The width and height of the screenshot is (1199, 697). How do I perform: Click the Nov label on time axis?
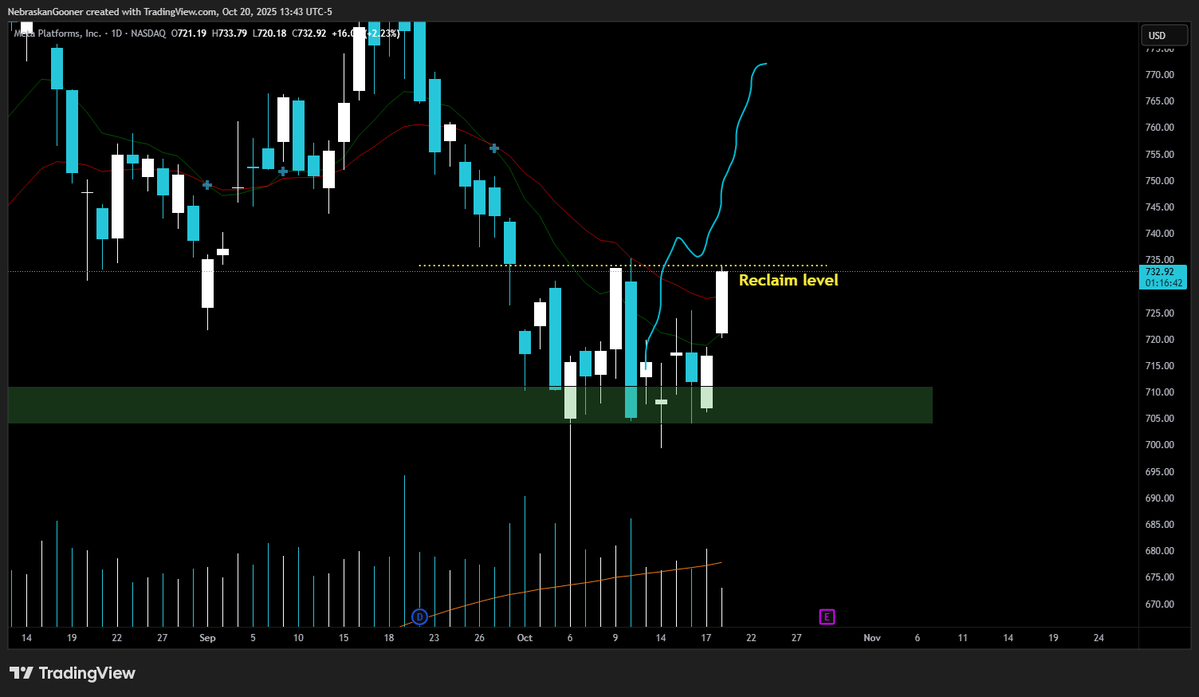(x=871, y=637)
